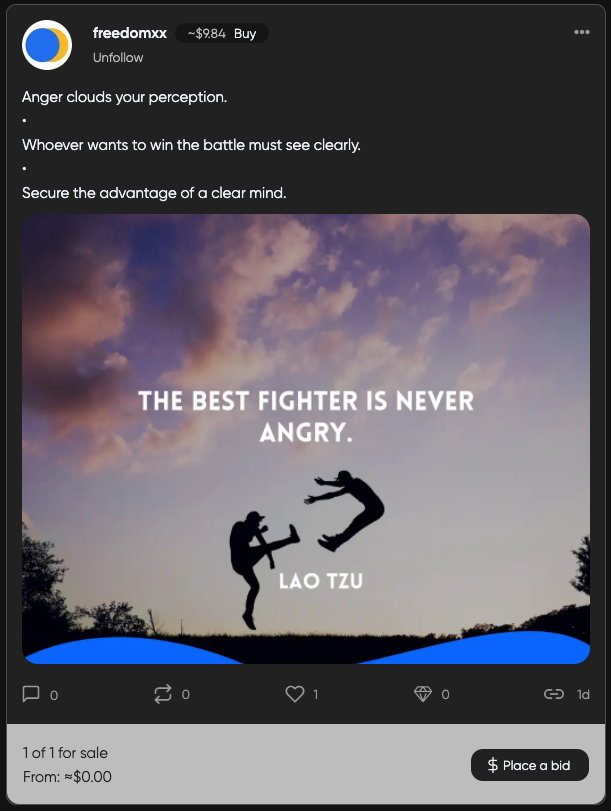Click the repost count of 0
611x811 pixels.
(186, 694)
